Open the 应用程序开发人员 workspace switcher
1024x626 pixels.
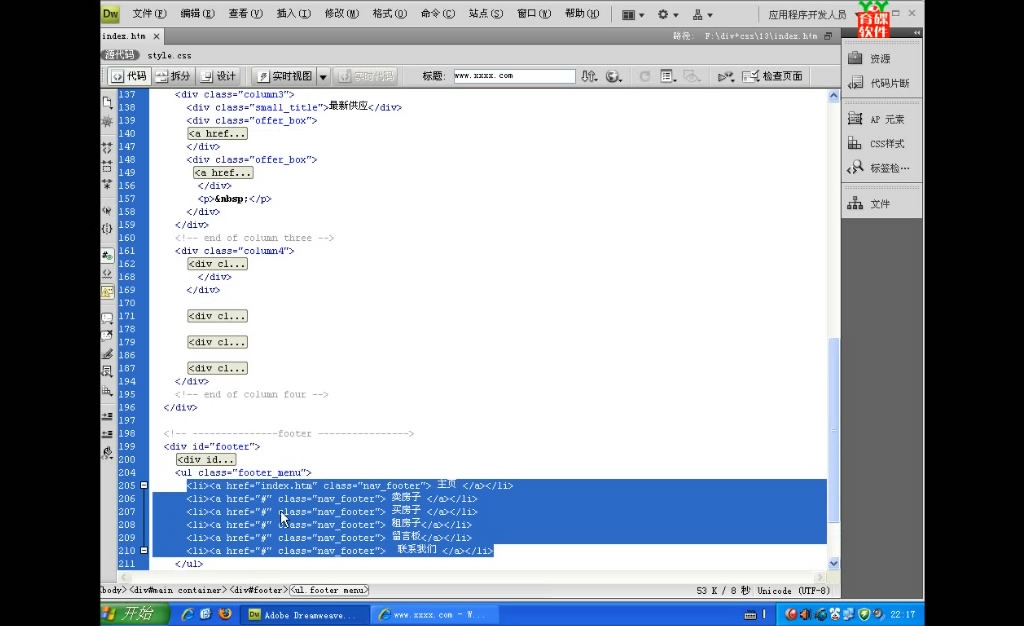(807, 14)
